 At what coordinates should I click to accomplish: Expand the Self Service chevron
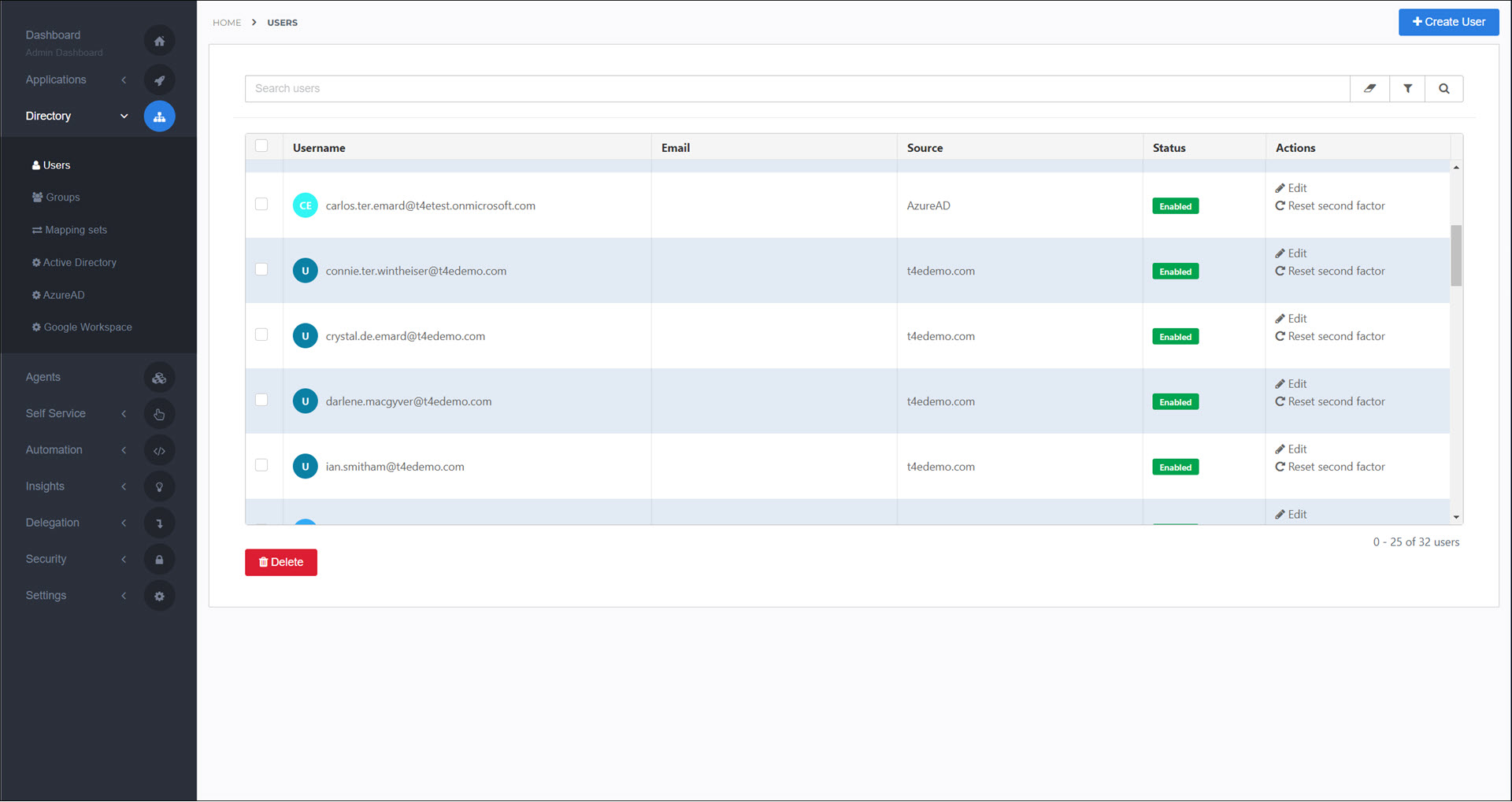tap(124, 414)
